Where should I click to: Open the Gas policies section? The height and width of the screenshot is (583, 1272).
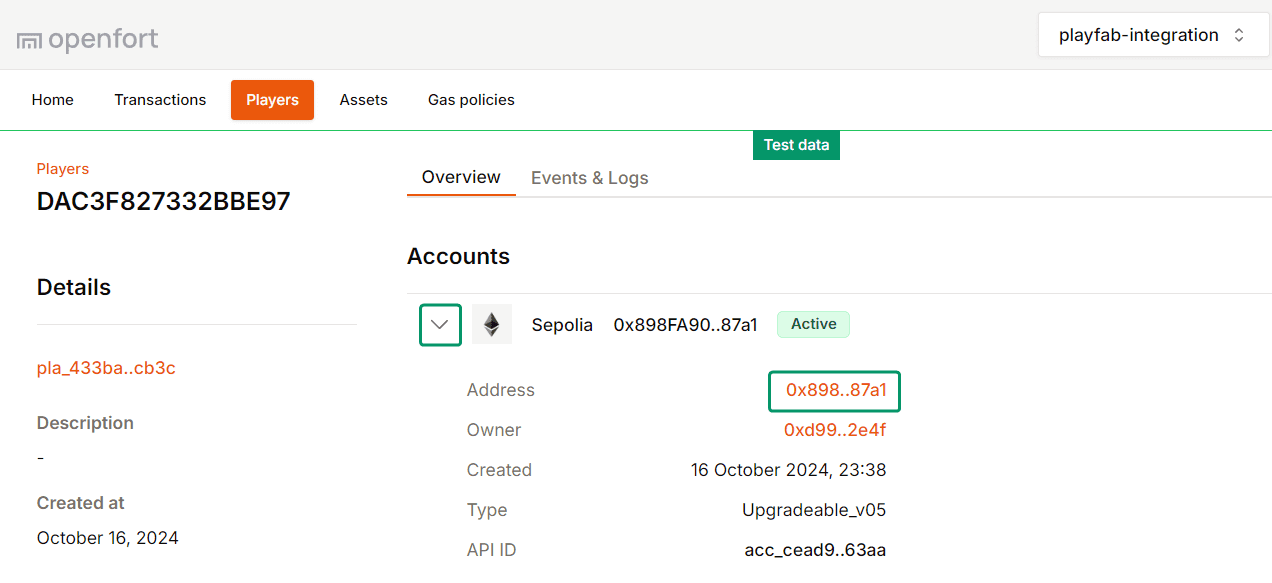470,99
